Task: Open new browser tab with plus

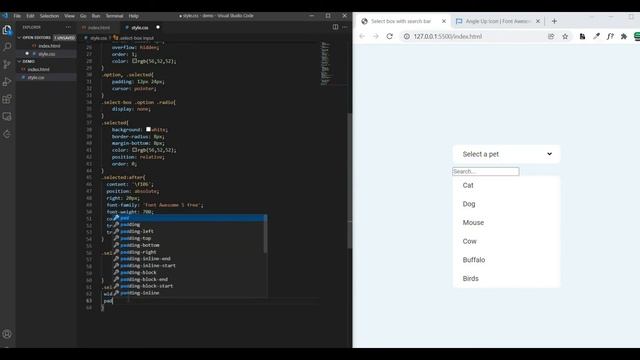Action: 554,21
